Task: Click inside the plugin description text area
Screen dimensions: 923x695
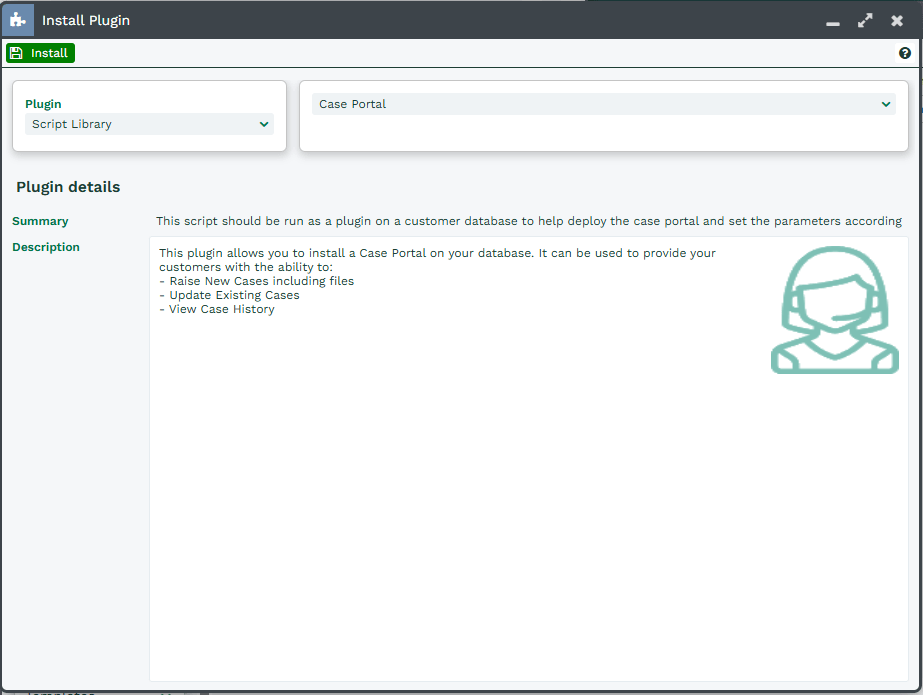Action: coord(529,459)
